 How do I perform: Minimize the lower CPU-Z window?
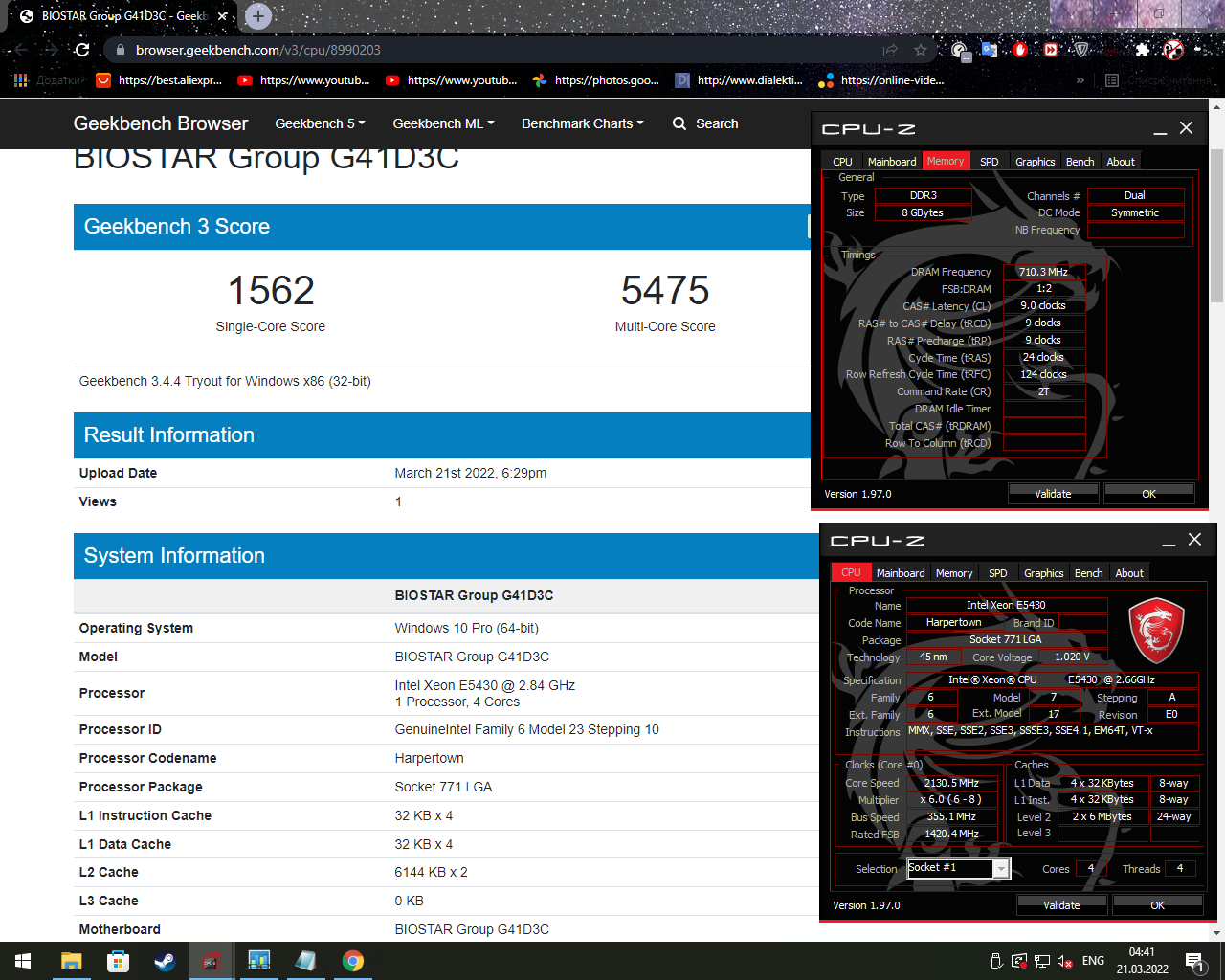(1169, 541)
